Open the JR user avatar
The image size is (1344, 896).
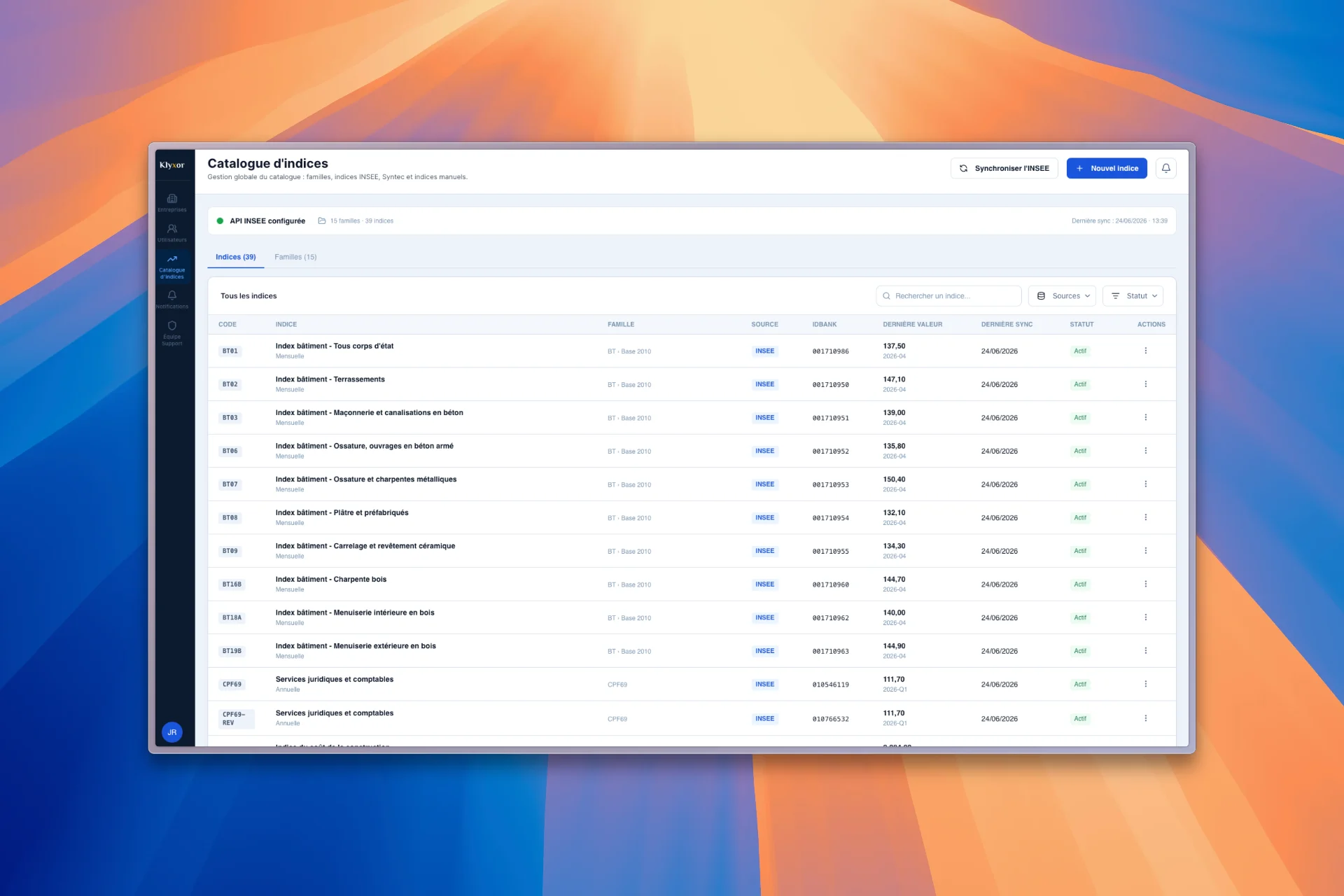172,732
